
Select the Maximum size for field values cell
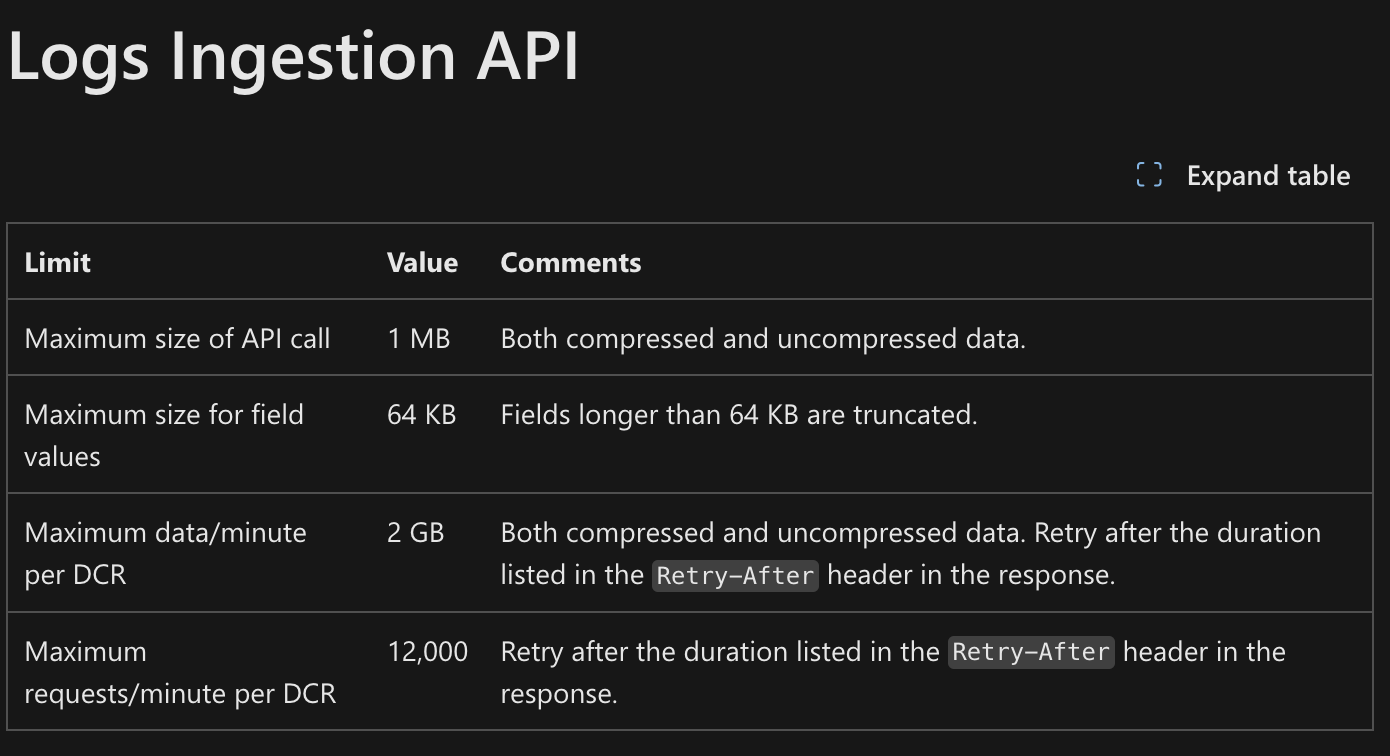(165, 434)
